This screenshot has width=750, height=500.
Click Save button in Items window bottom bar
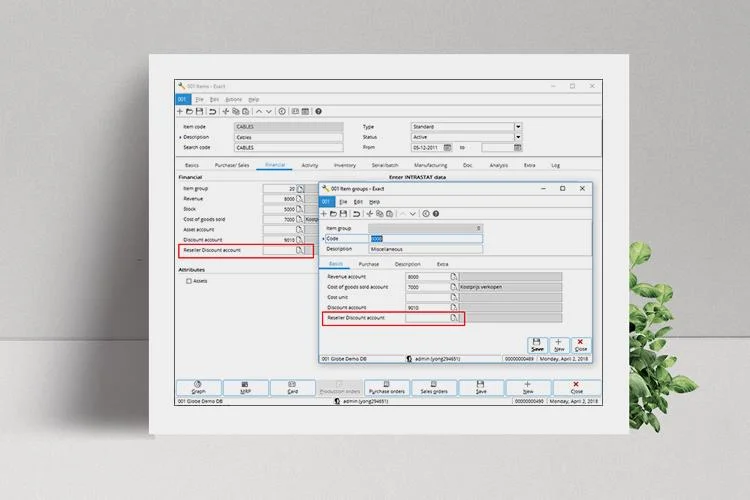tap(481, 388)
